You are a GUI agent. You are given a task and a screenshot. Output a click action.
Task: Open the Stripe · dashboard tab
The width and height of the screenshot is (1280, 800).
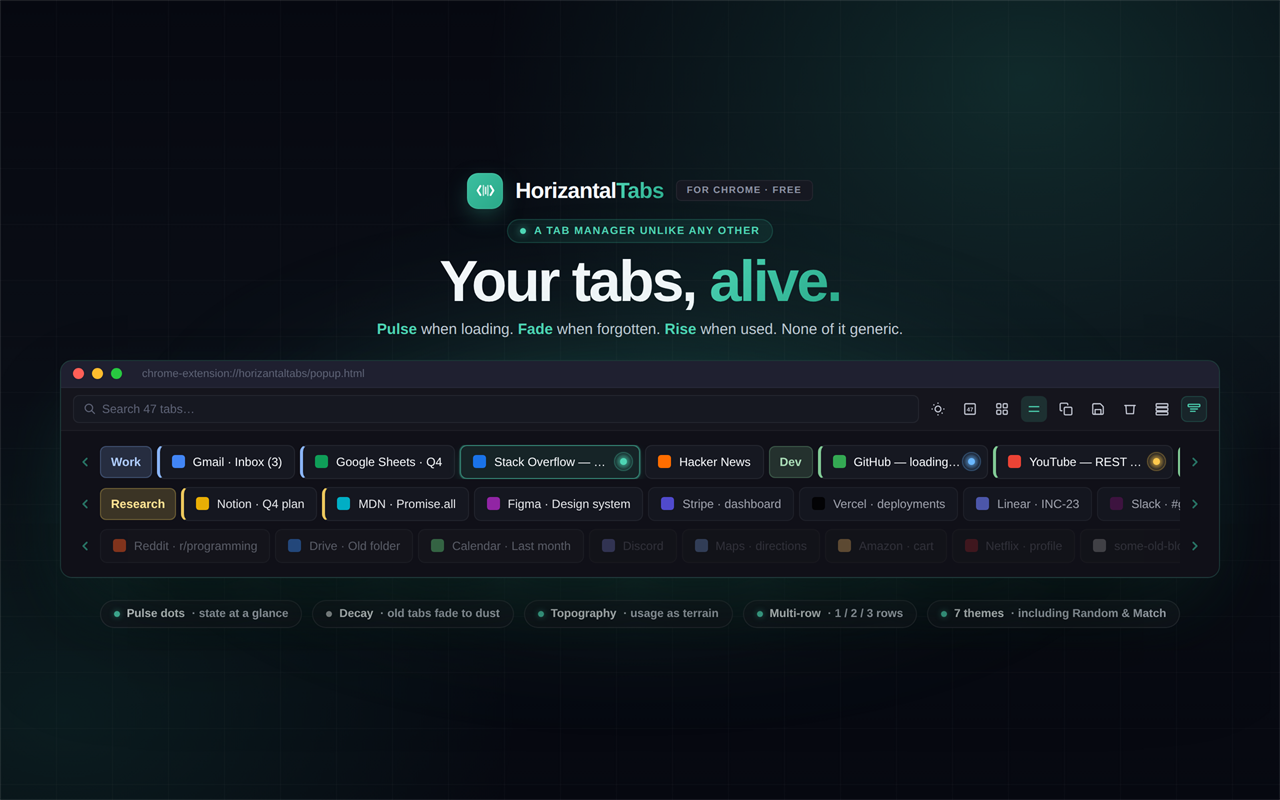[721, 504]
